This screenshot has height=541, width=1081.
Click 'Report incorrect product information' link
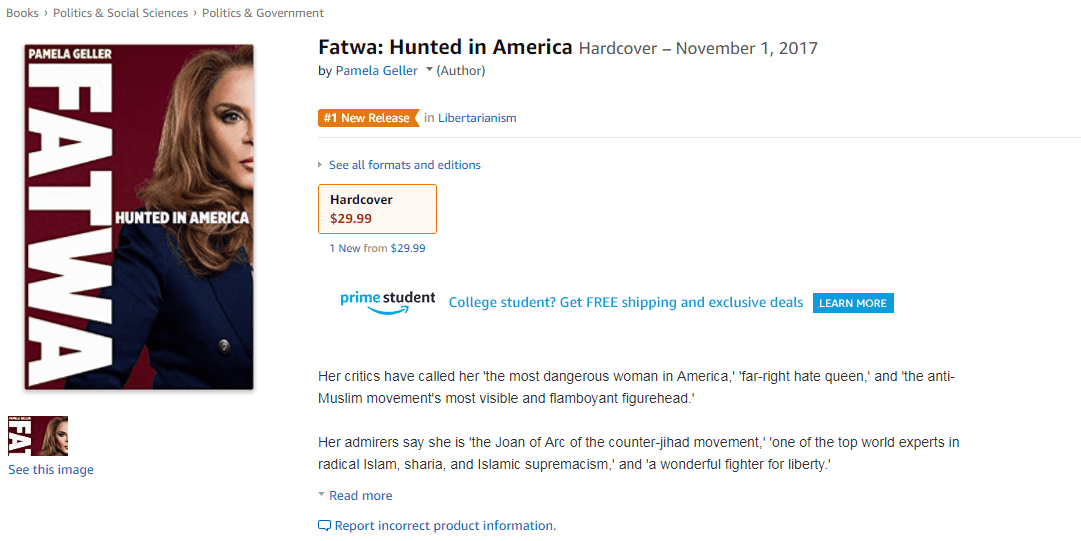click(444, 526)
